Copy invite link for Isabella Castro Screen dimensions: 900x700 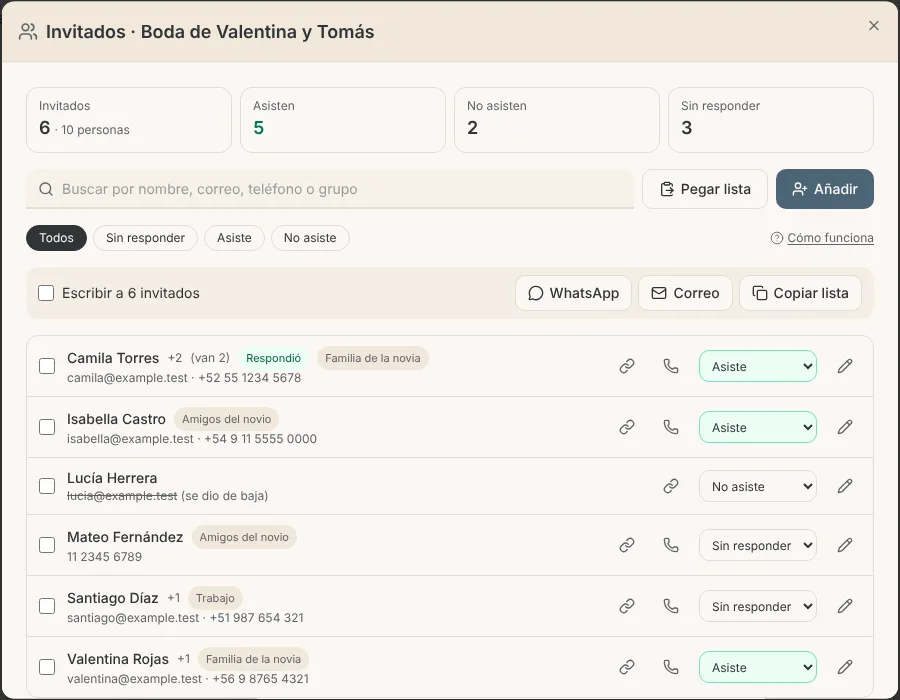click(x=627, y=427)
